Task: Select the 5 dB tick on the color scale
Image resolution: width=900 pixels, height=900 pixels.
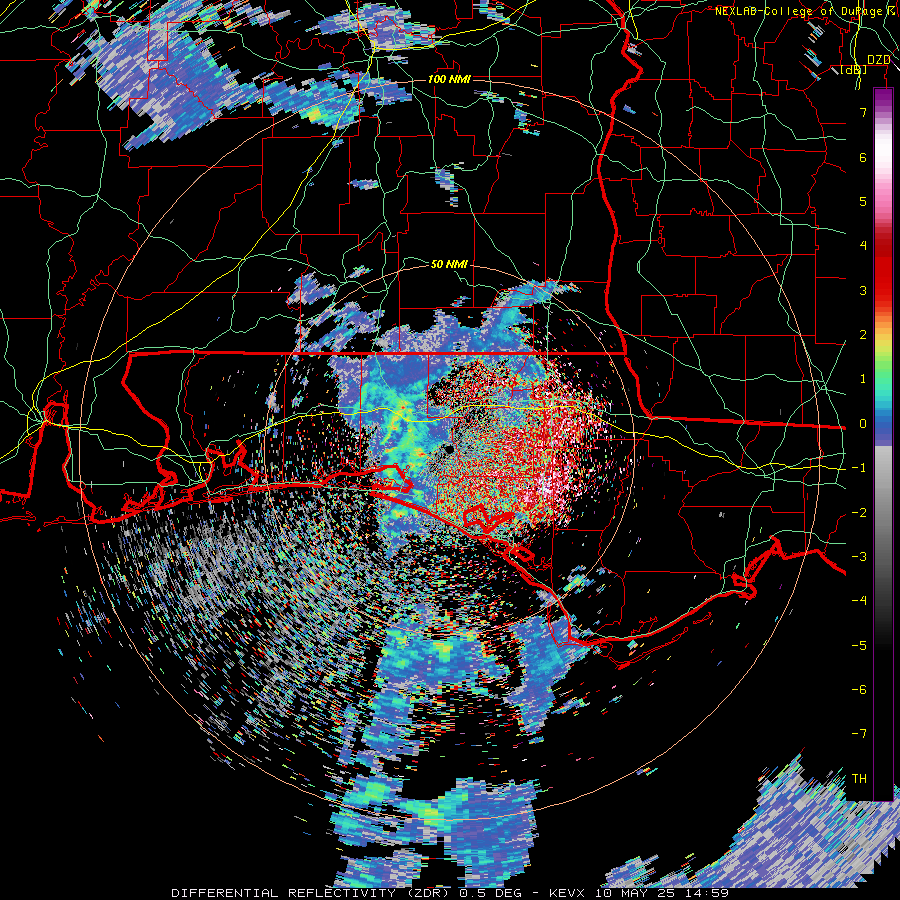Action: pyautogui.click(x=863, y=201)
